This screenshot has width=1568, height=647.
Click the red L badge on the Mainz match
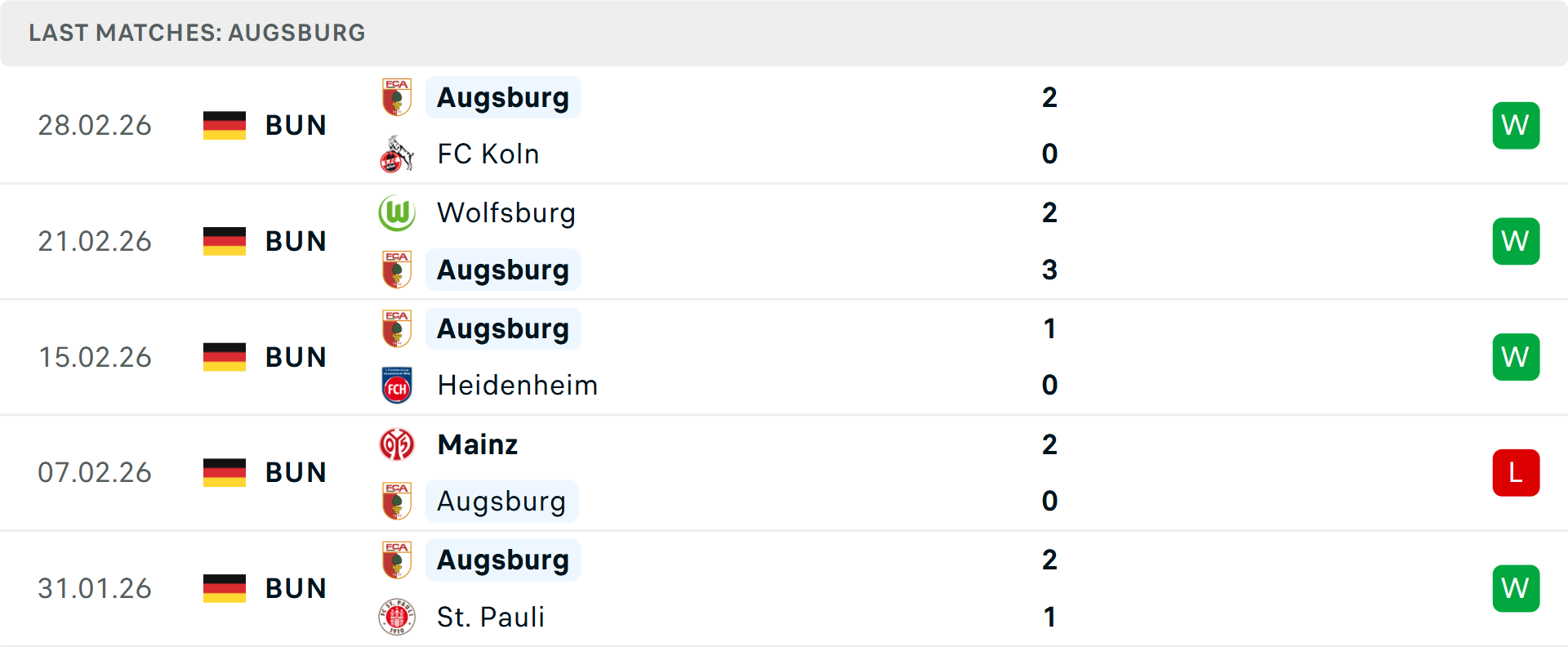tap(1516, 472)
